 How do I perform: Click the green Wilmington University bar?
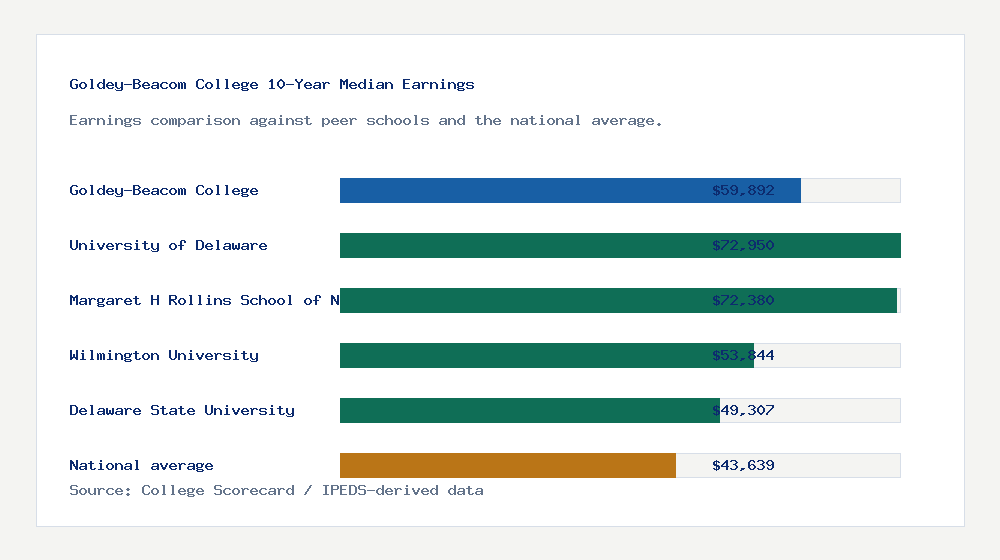[x=547, y=355]
